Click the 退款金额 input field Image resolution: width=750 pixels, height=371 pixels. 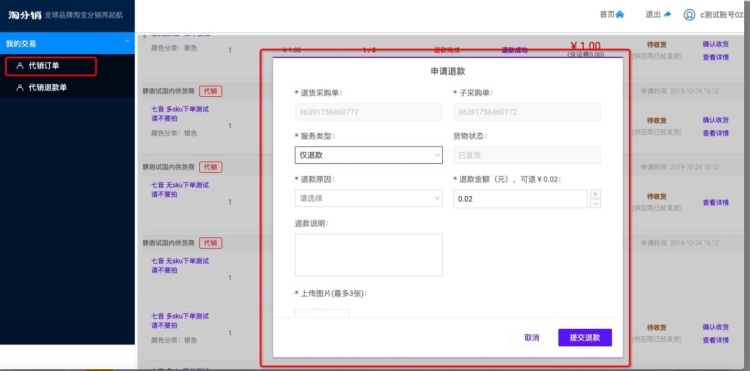pos(520,199)
